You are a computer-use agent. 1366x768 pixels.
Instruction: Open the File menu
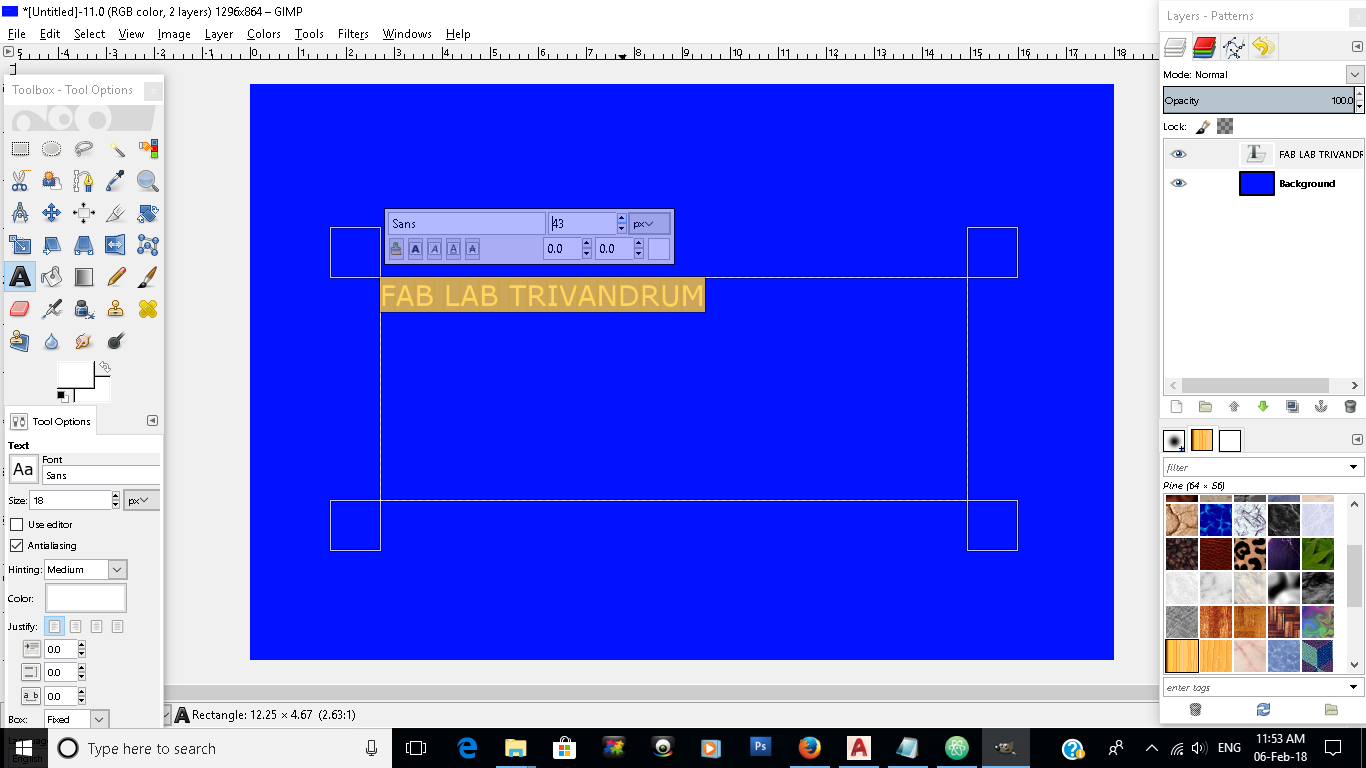pos(16,33)
